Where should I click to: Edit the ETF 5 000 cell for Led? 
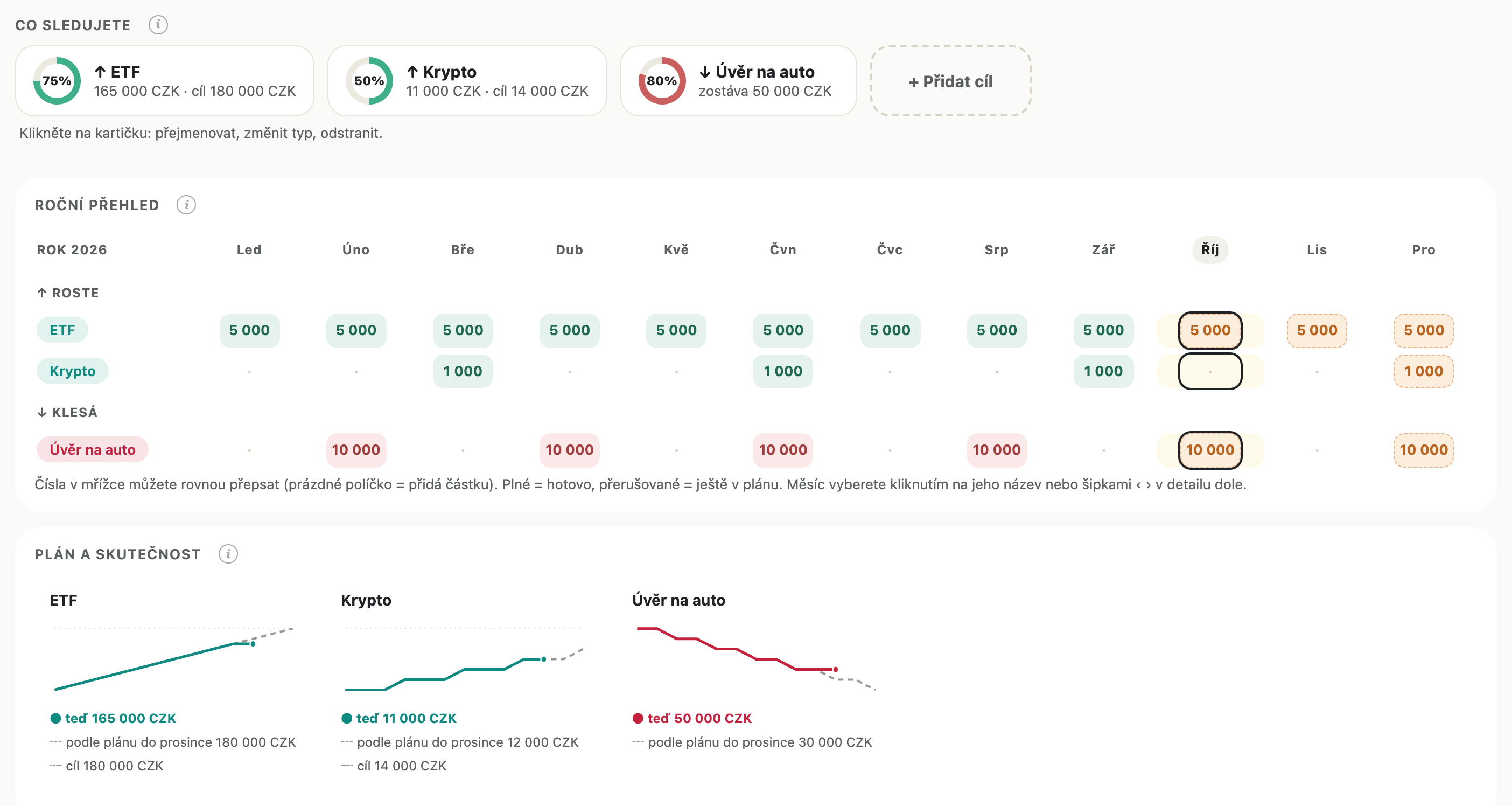click(249, 330)
